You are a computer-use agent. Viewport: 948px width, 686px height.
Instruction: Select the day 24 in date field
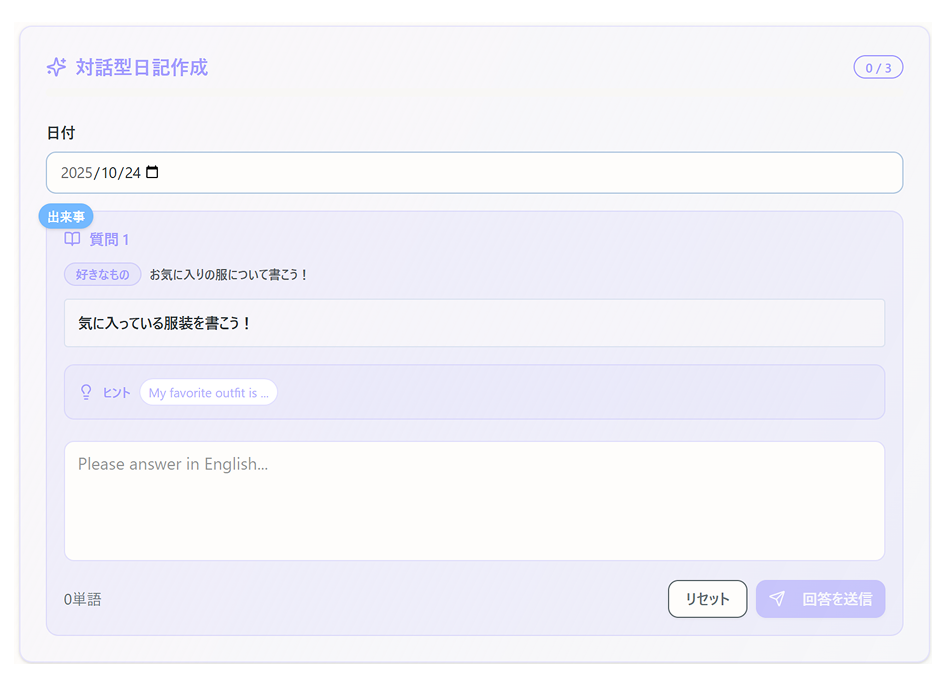(x=132, y=173)
